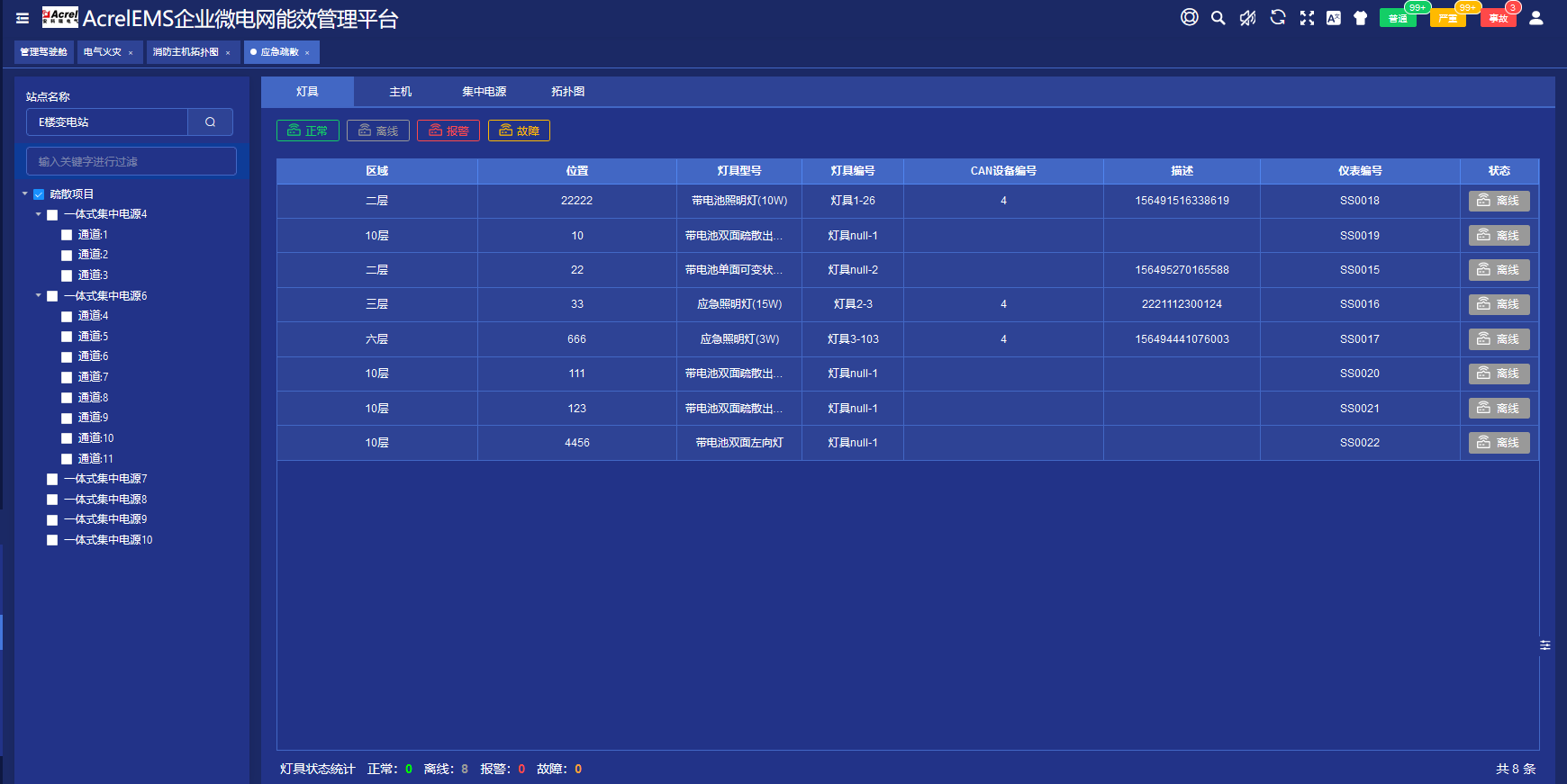This screenshot has height=784, width=1567.
Task: Open the theme skin shirt icon
Action: click(1360, 18)
